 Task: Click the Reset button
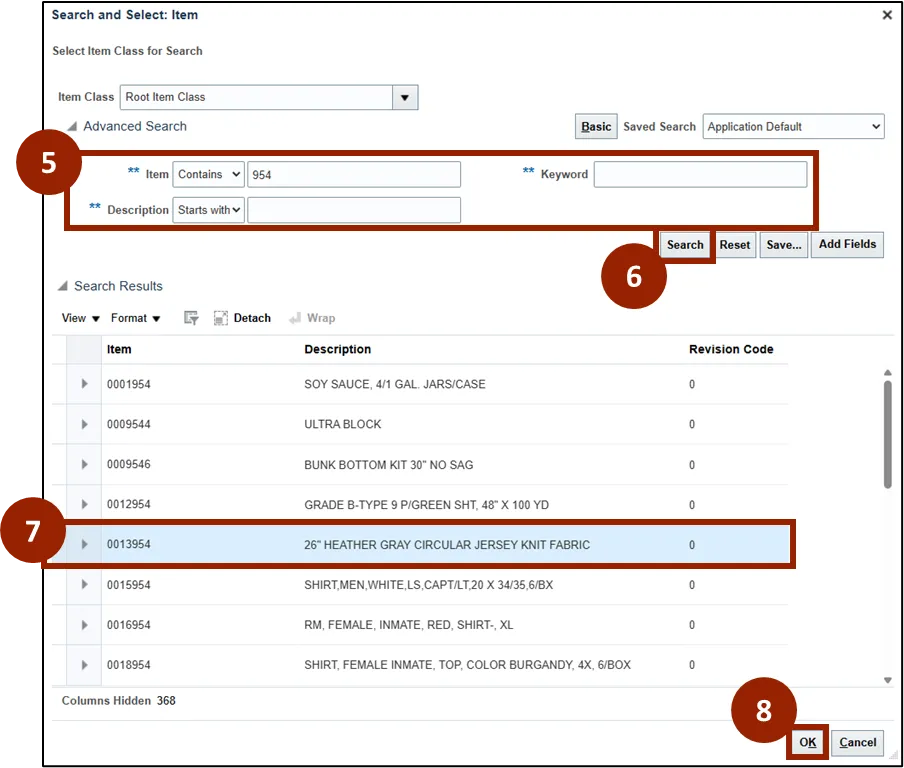(x=735, y=245)
